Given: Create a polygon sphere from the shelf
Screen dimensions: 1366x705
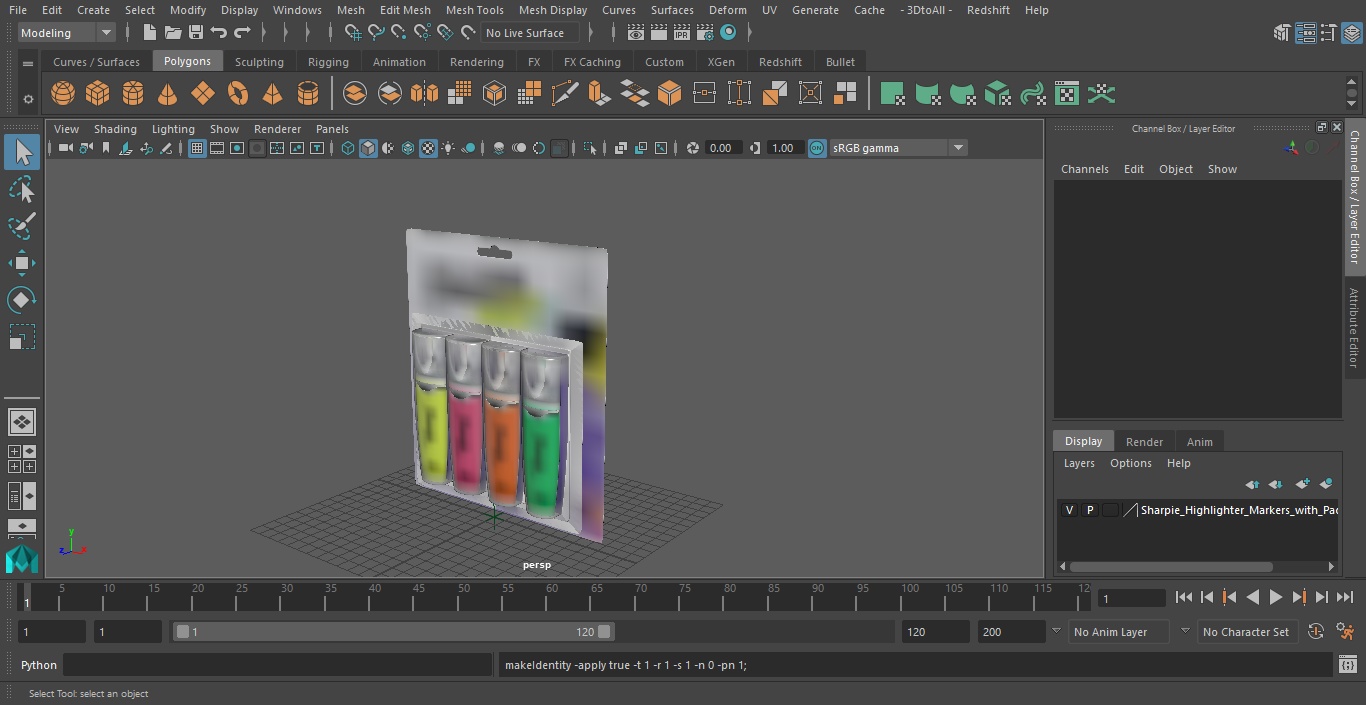Looking at the screenshot, I should pos(63,94).
